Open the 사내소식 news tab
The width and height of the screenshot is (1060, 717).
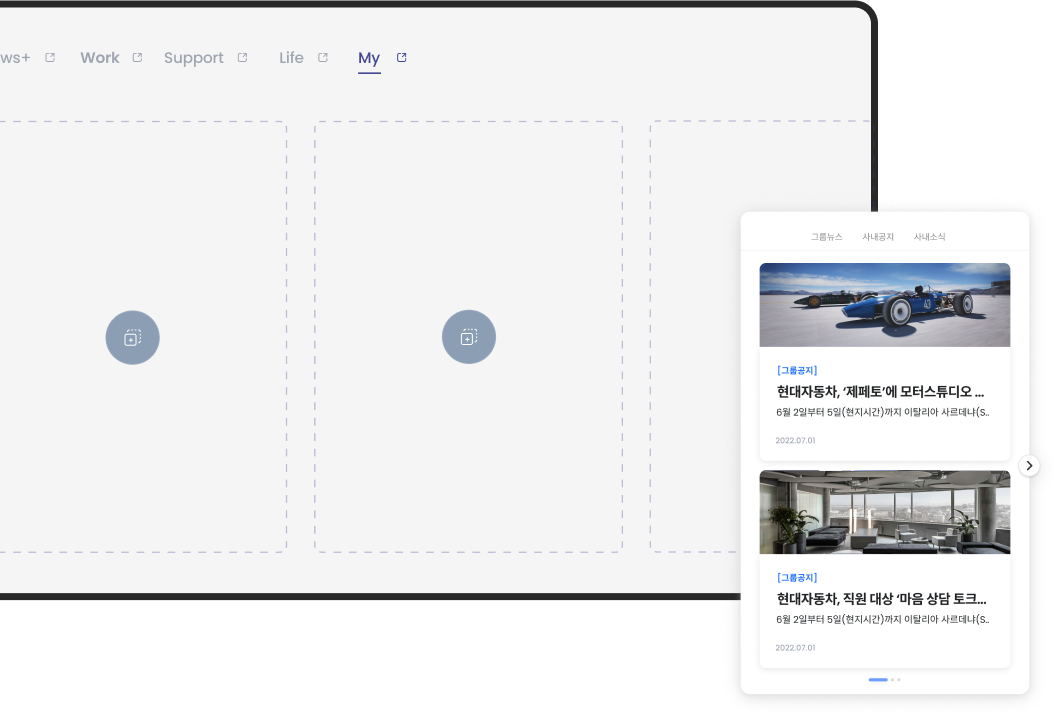929,237
